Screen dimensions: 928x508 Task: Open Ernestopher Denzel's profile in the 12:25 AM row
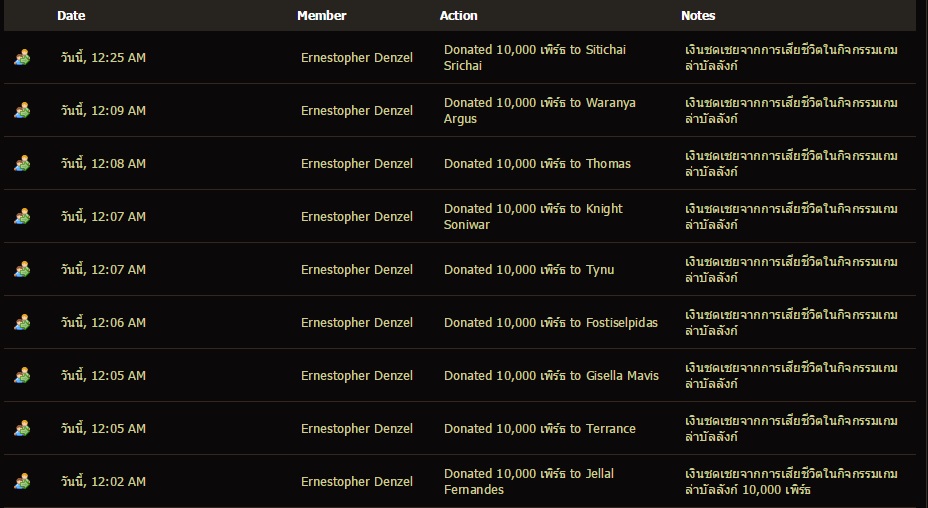(x=357, y=57)
